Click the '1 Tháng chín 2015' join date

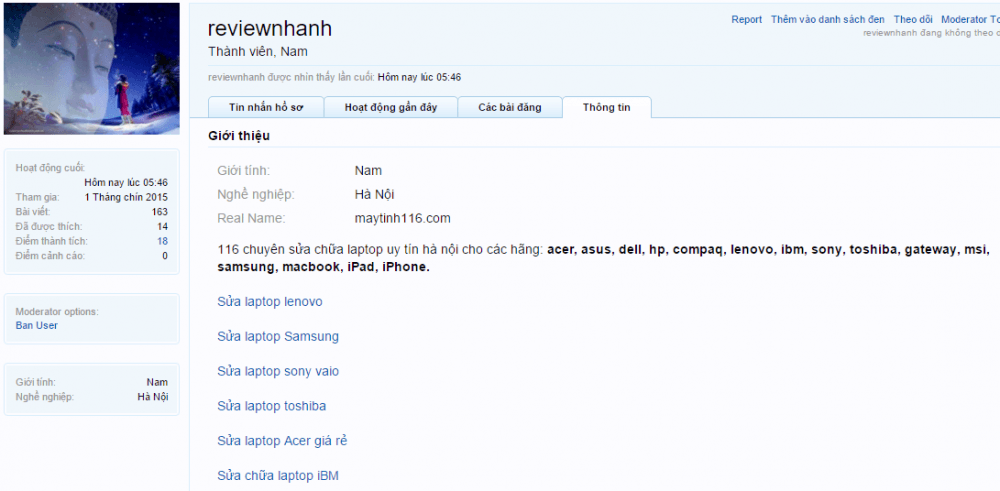(x=126, y=197)
